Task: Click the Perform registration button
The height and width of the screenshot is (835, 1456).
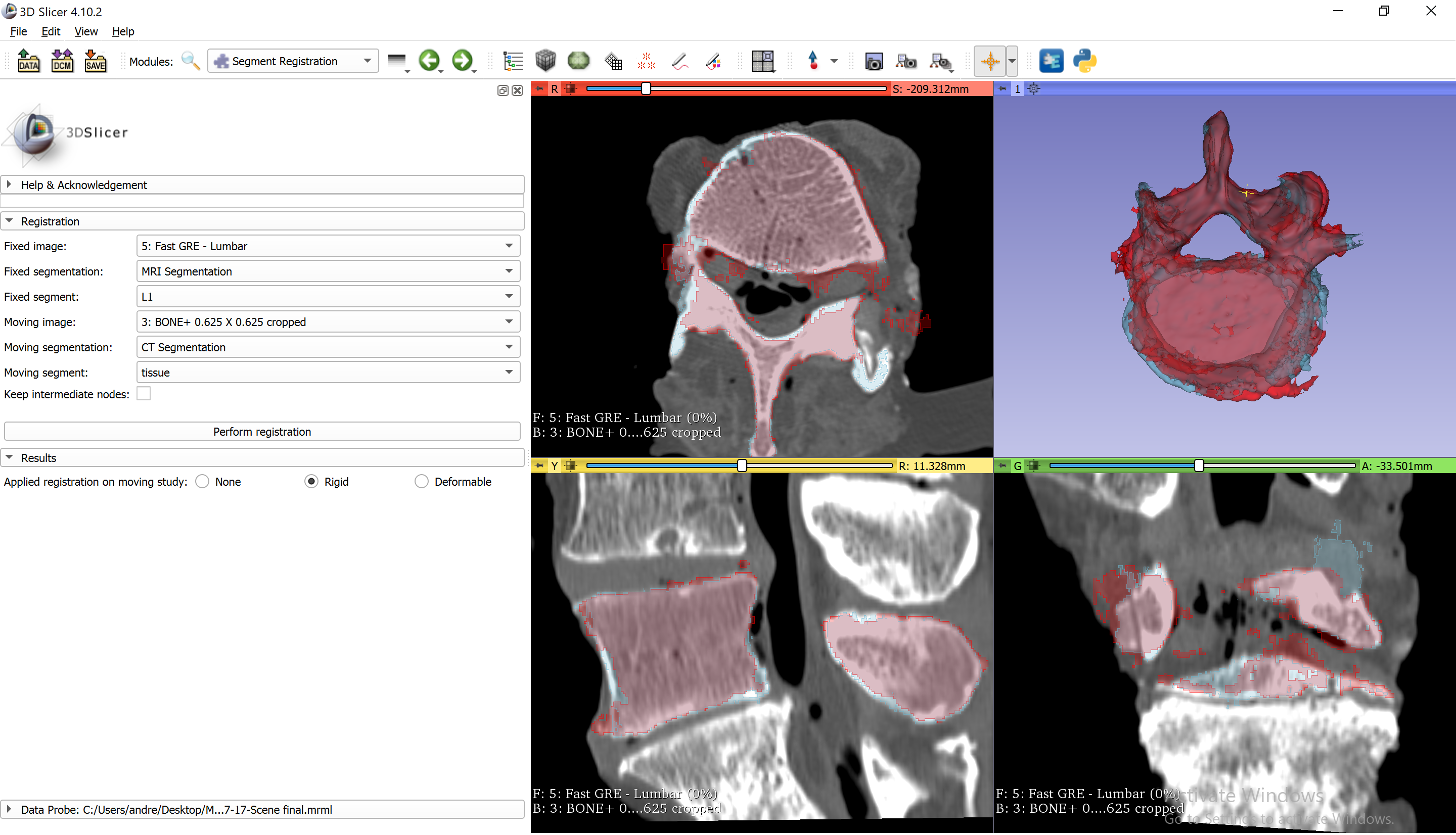Action: (262, 431)
